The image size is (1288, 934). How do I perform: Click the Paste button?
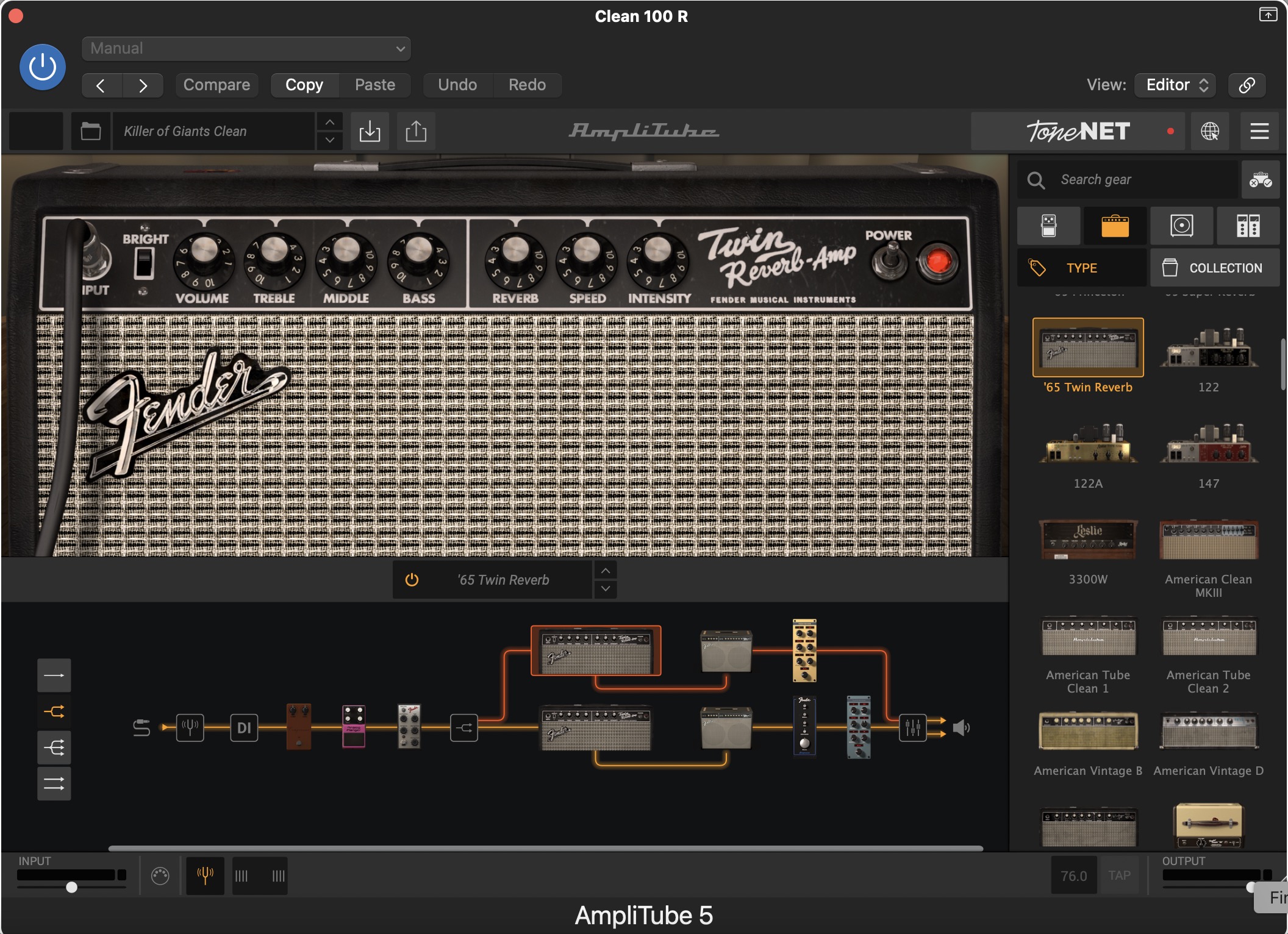375,85
